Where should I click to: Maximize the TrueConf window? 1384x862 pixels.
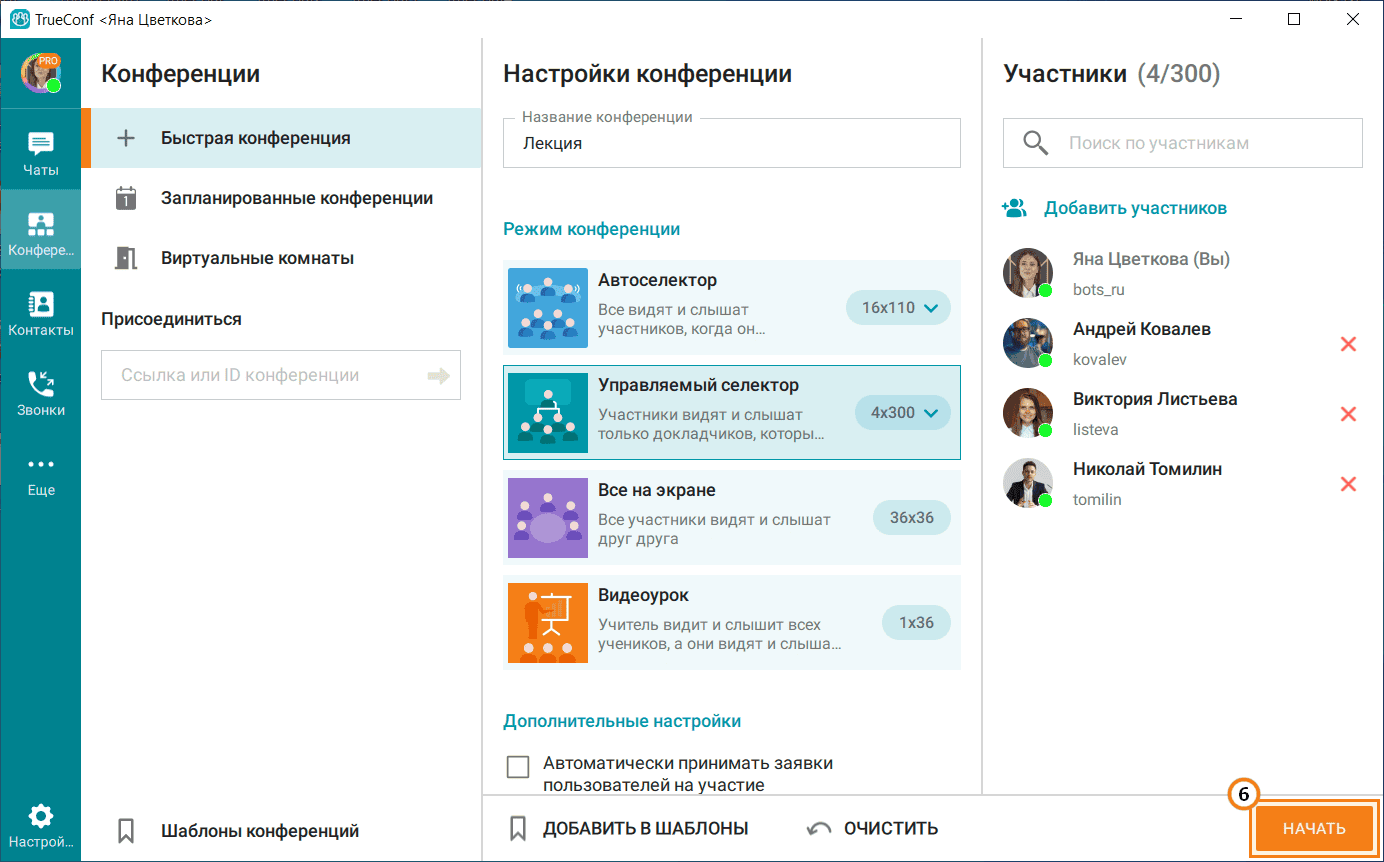[1294, 19]
